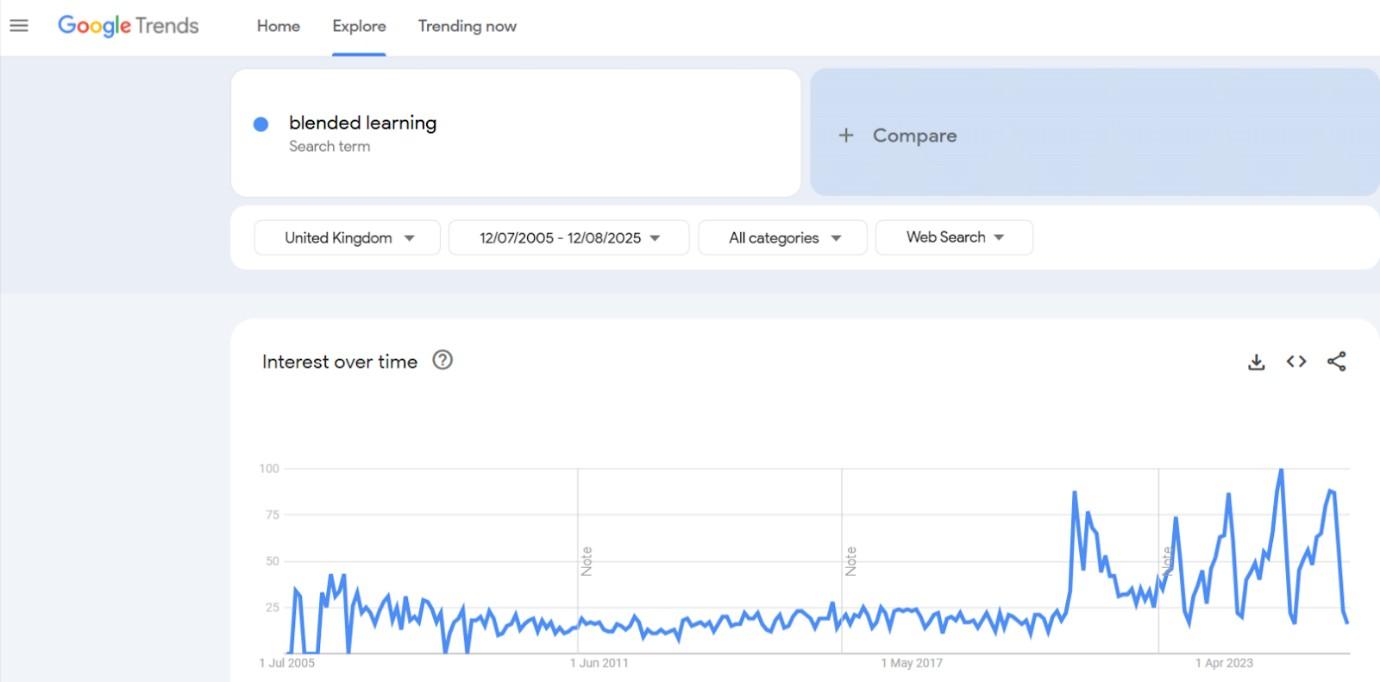
Task: Share the Interest over time chart
Action: 1337,362
